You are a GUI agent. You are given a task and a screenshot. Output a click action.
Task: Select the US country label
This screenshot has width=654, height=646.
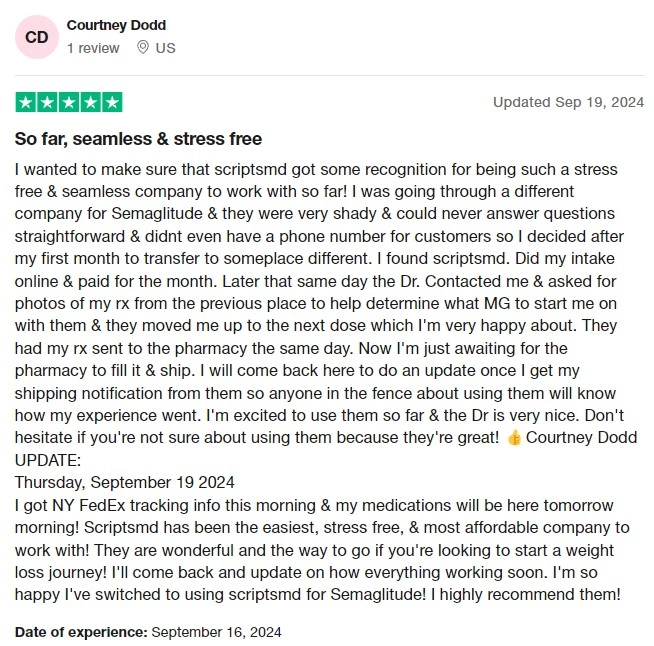pyautogui.click(x=166, y=48)
